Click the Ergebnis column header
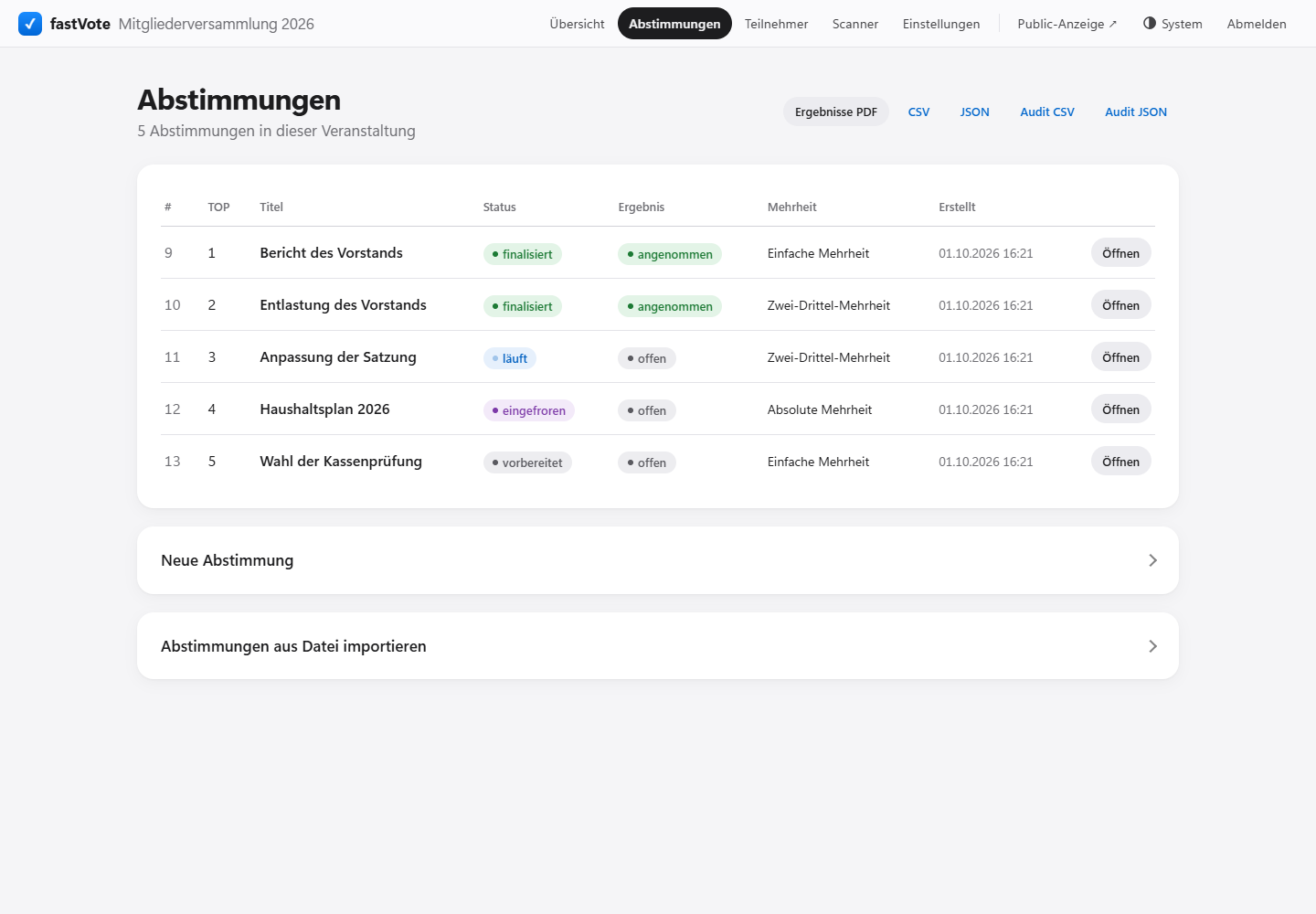1316x914 pixels. 642,207
